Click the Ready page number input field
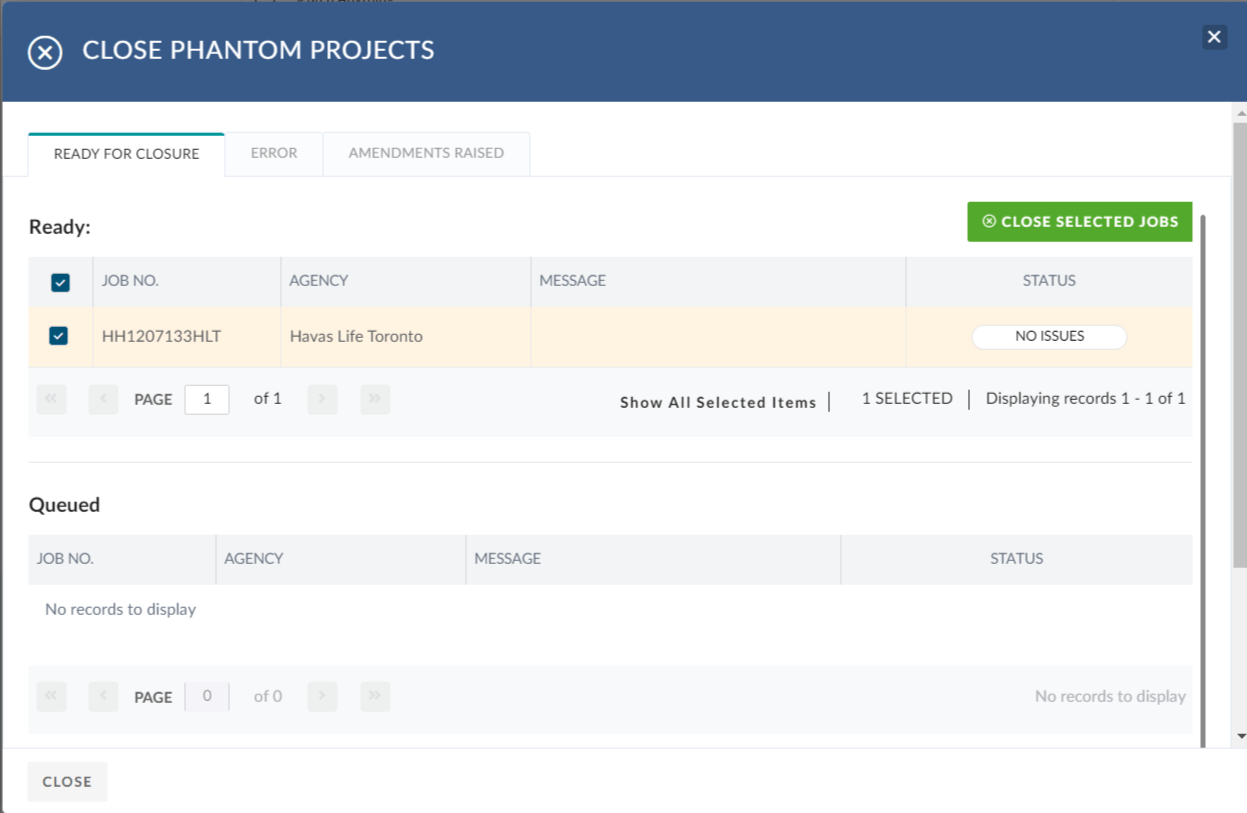Screen dimensions: 1247x813 pyautogui.click(x=207, y=399)
